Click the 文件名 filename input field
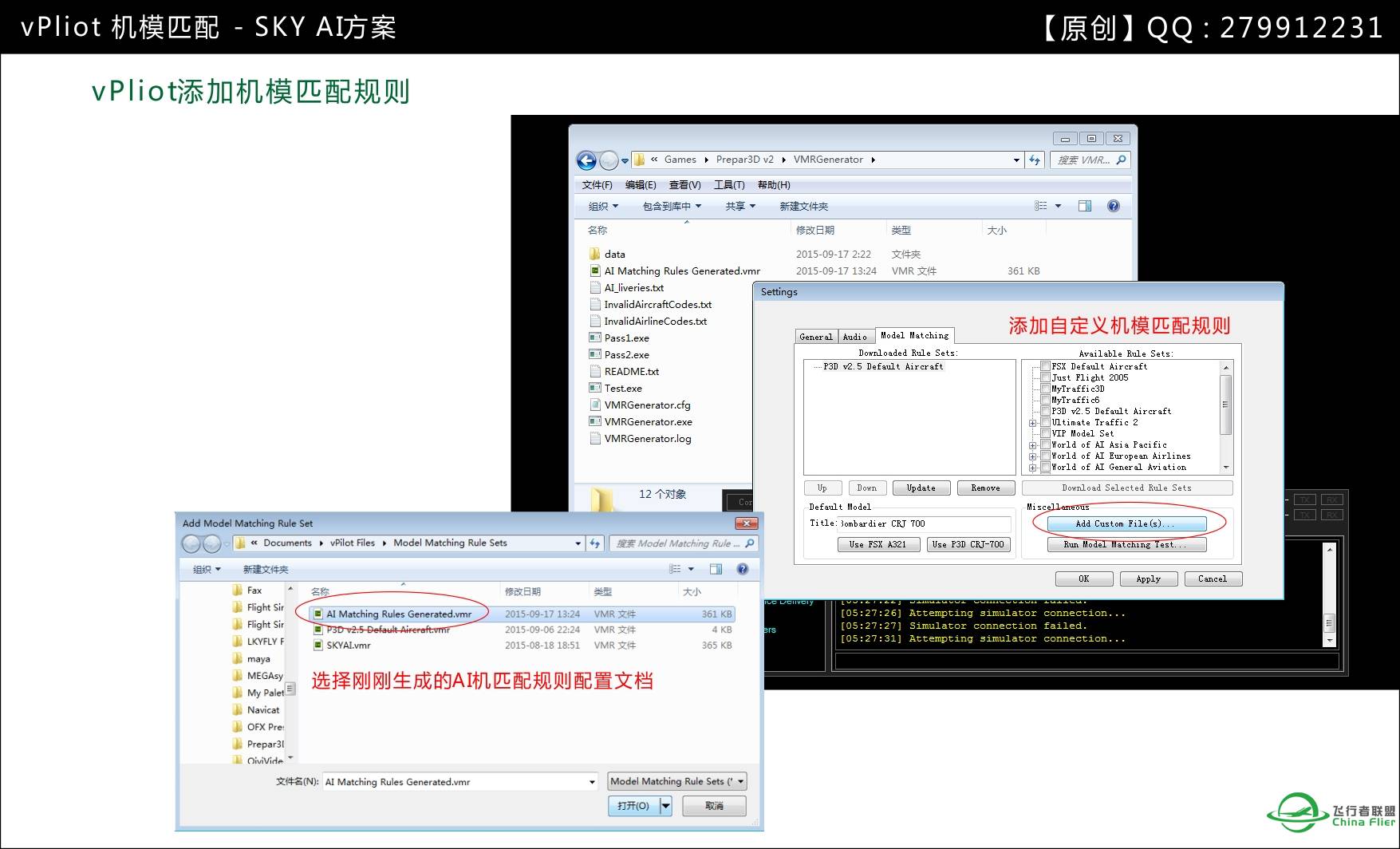Viewport: 1400px width, 849px height. tap(455, 782)
